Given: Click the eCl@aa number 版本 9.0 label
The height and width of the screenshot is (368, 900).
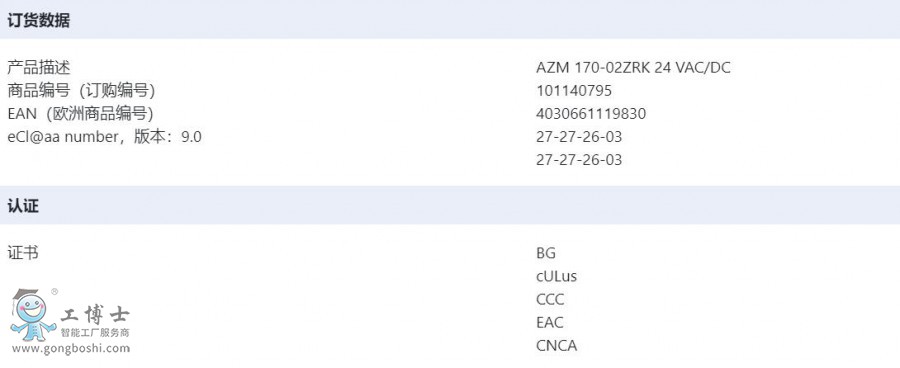Looking at the screenshot, I should [x=104, y=137].
